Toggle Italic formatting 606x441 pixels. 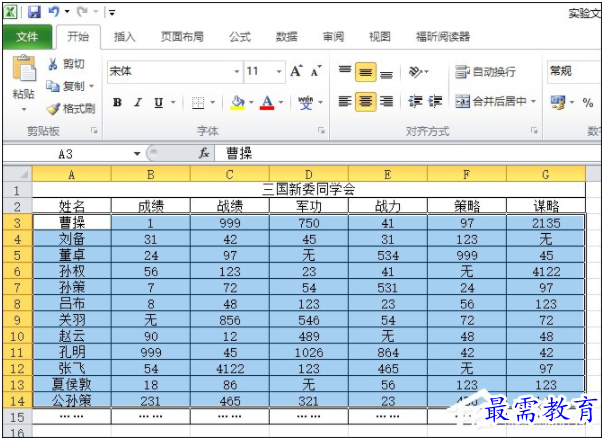(138, 102)
